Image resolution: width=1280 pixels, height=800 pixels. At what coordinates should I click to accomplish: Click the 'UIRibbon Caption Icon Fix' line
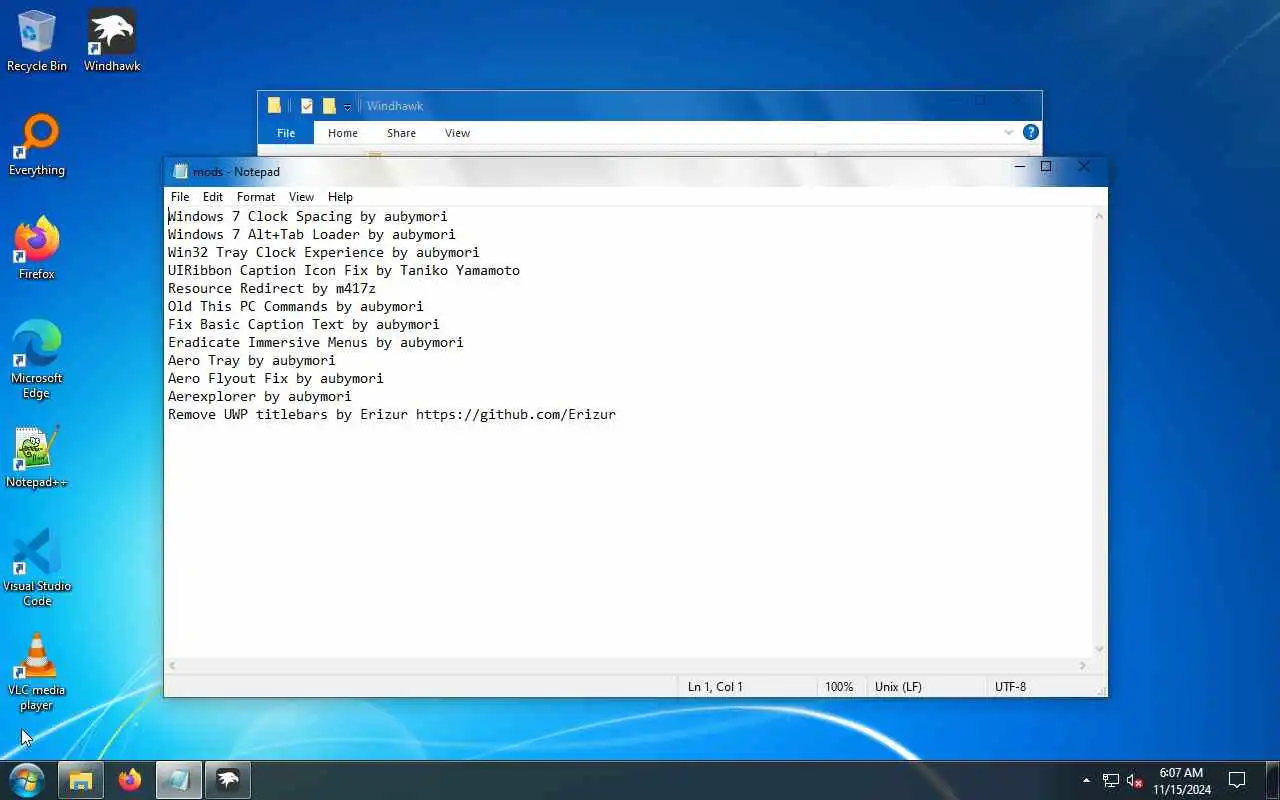coord(344,270)
